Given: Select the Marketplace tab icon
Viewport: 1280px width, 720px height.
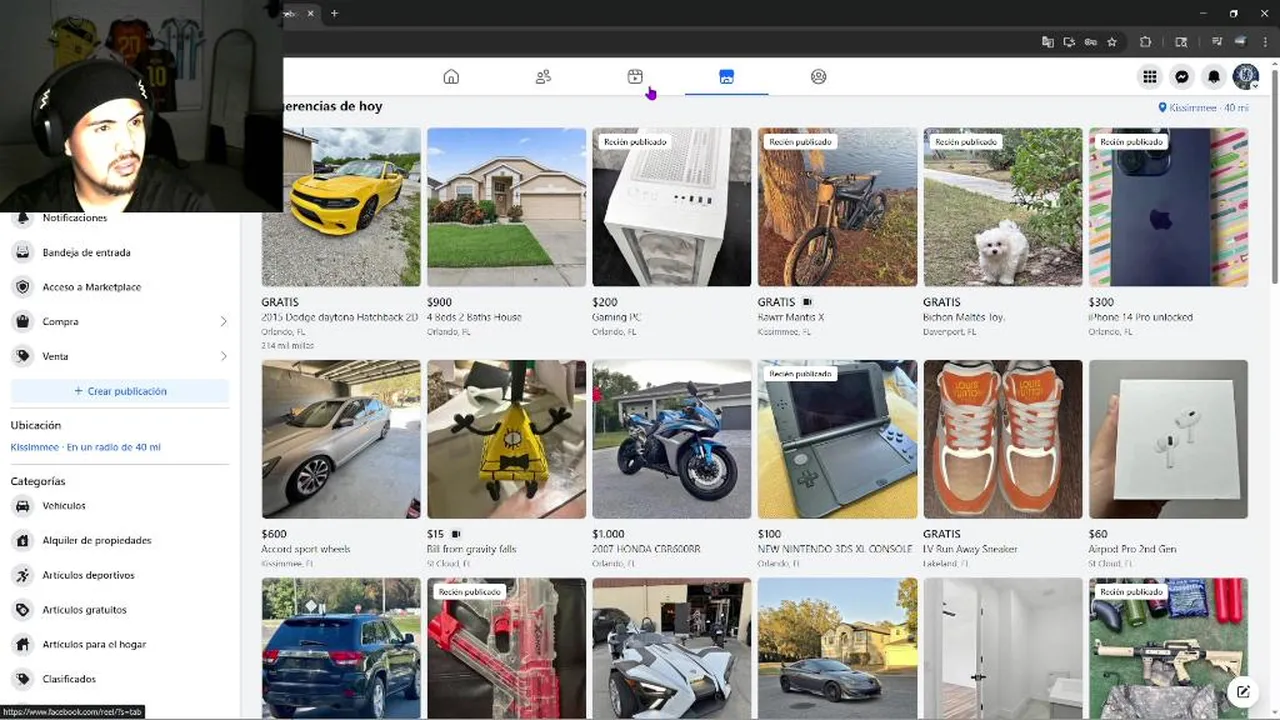Looking at the screenshot, I should (x=727, y=77).
